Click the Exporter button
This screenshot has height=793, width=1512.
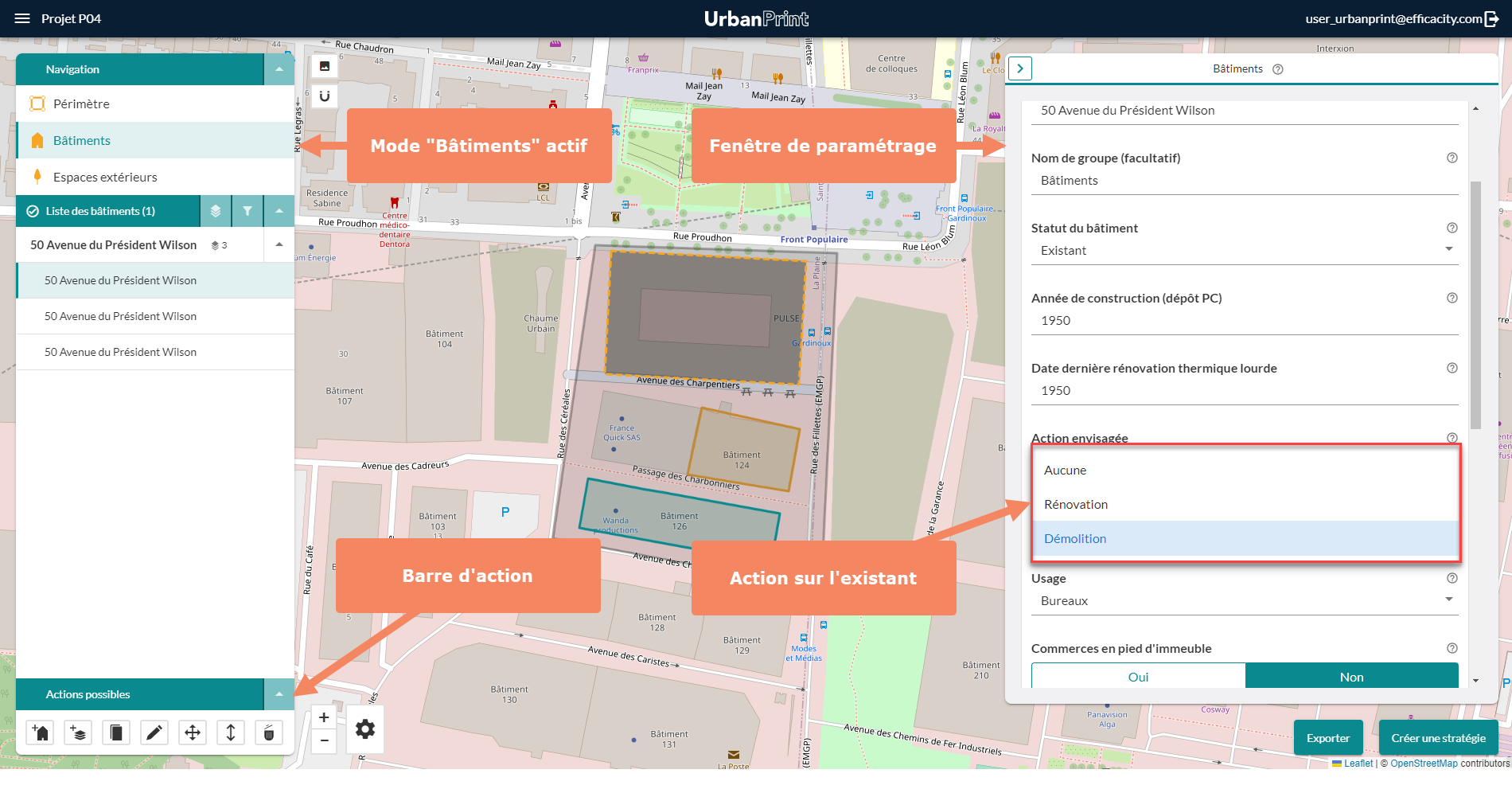pyautogui.click(x=1328, y=737)
